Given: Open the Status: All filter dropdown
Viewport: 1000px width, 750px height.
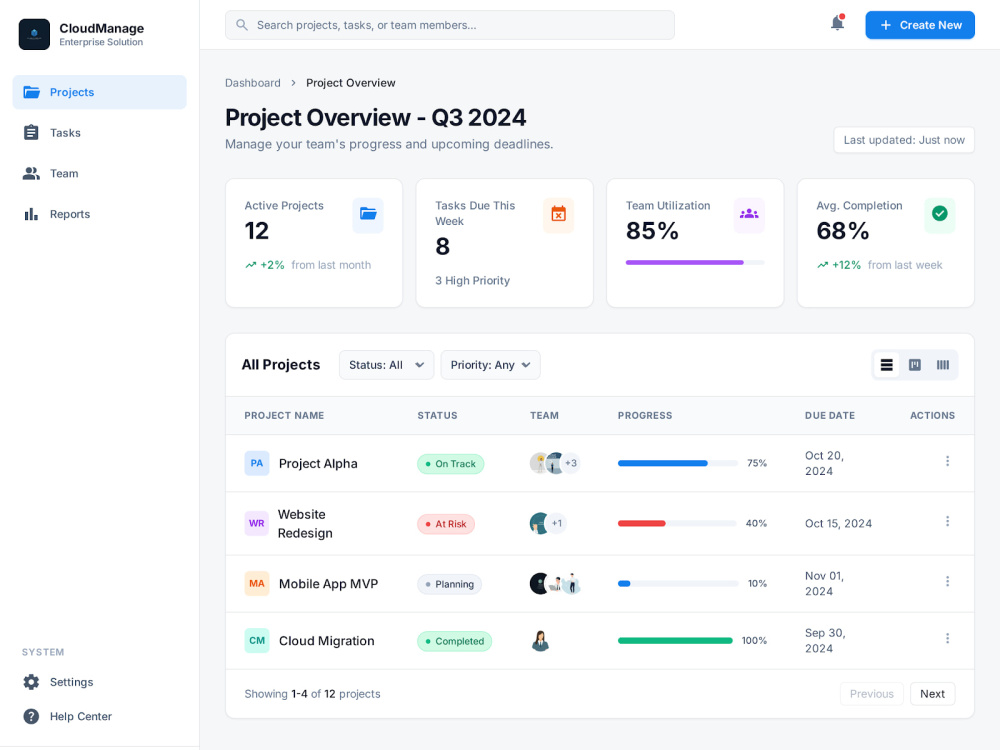Looking at the screenshot, I should click(386, 365).
